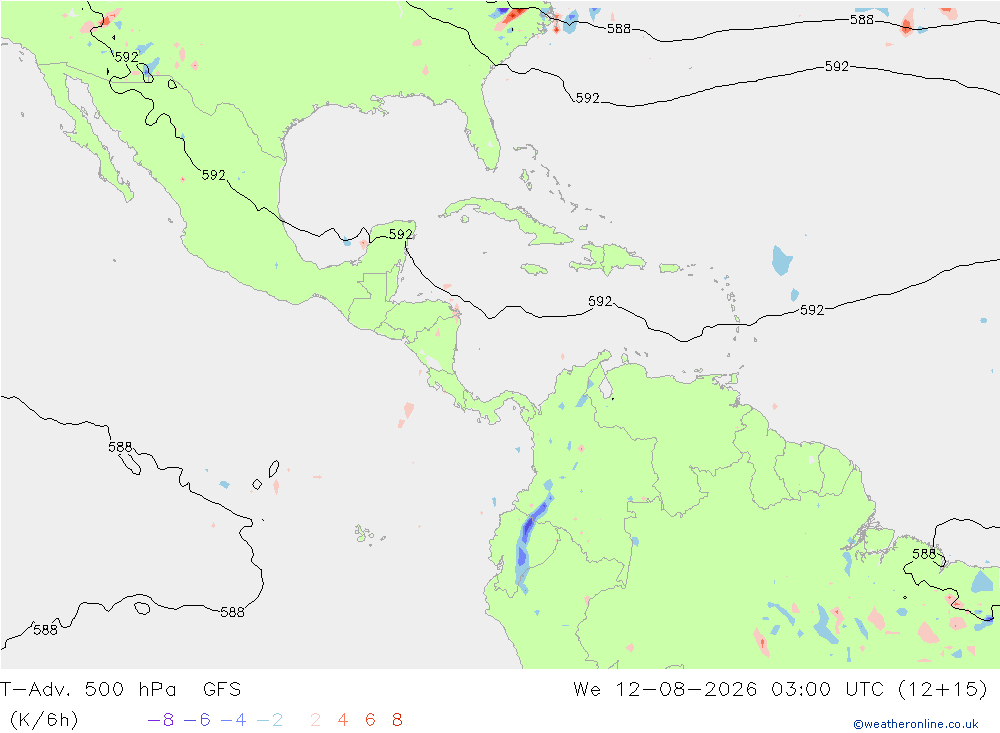Click the weatheronline.co.uk copyright link
Image resolution: width=1000 pixels, height=733 pixels.
pos(916,724)
